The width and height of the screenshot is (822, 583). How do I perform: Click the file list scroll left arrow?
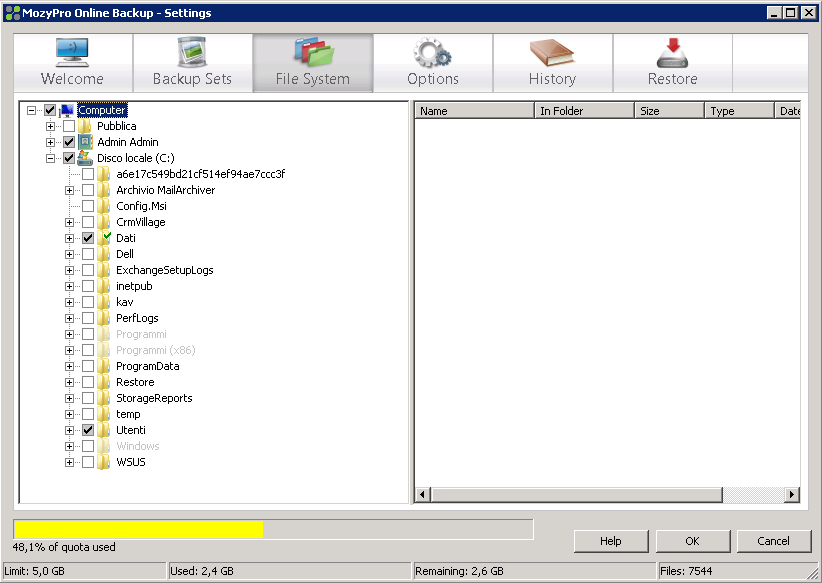pyautogui.click(x=423, y=494)
